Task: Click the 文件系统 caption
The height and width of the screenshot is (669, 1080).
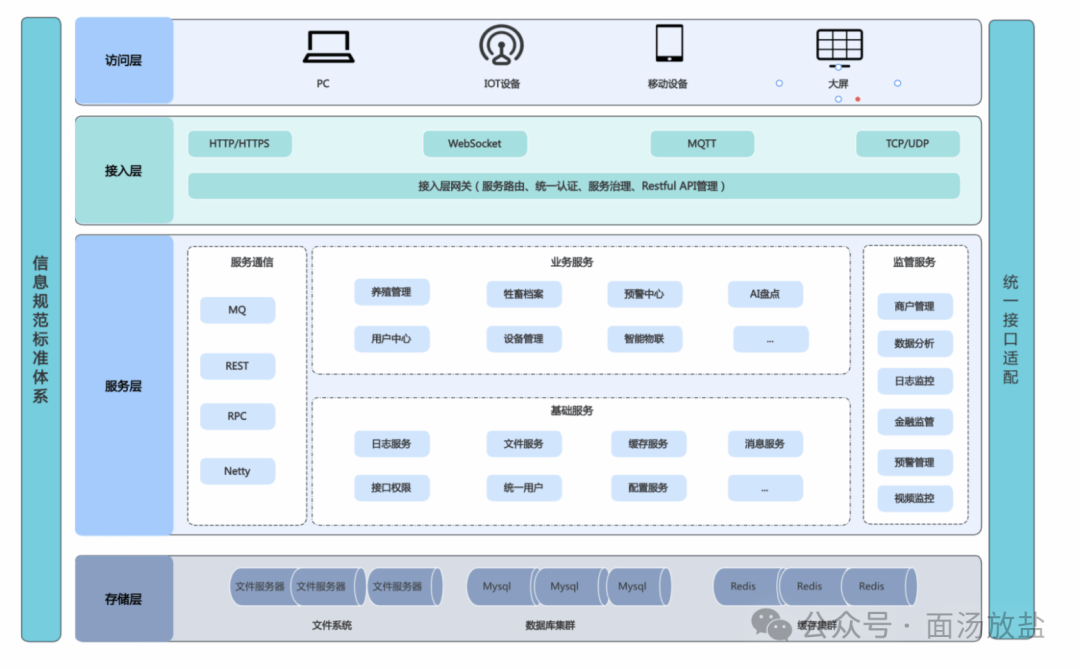Action: click(x=332, y=626)
